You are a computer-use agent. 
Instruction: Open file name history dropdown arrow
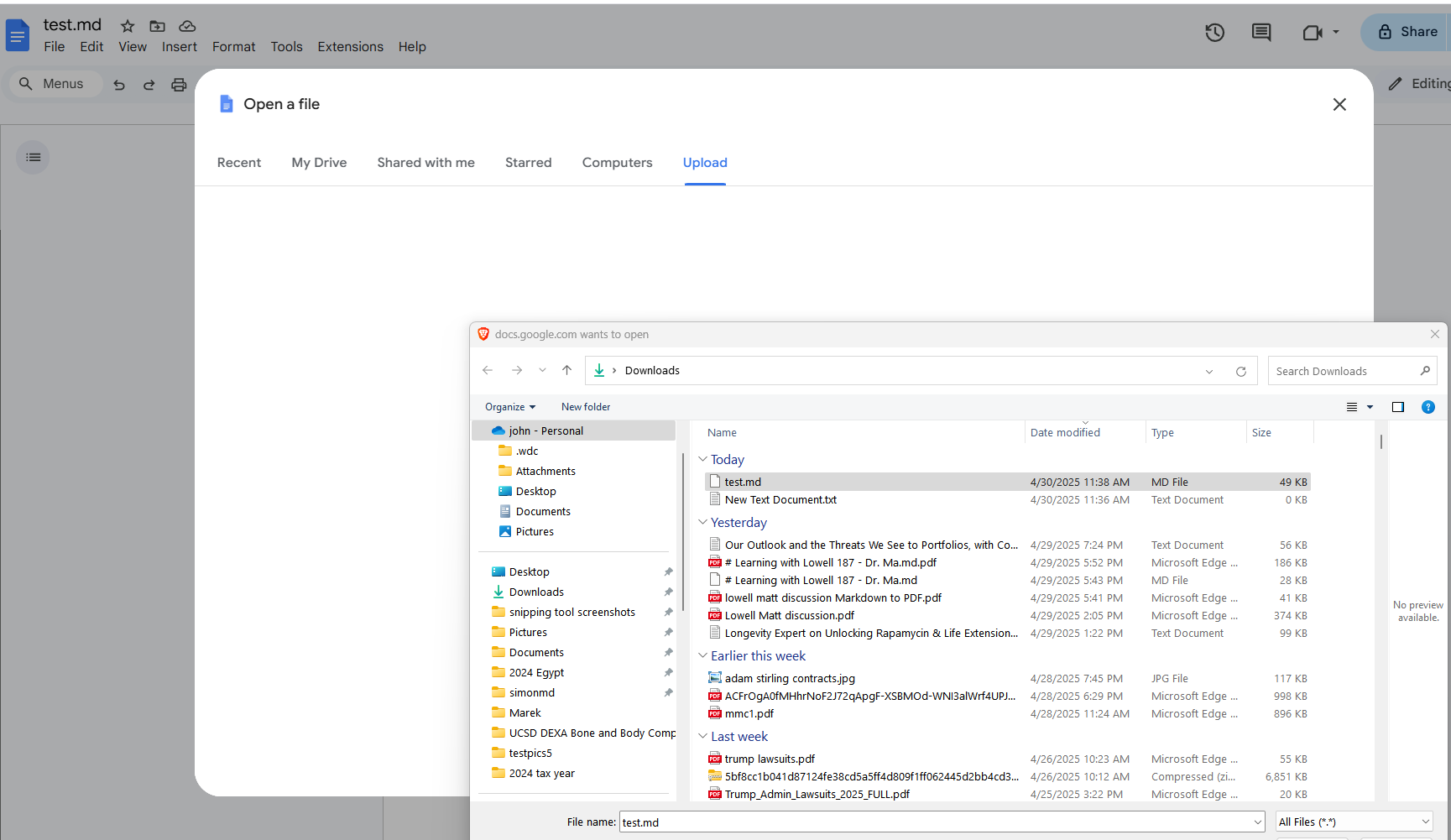[x=1257, y=822]
